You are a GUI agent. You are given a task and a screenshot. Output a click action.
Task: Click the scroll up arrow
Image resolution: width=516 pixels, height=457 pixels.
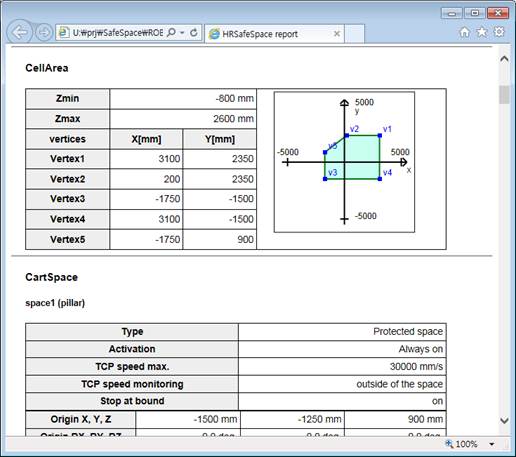(x=504, y=59)
